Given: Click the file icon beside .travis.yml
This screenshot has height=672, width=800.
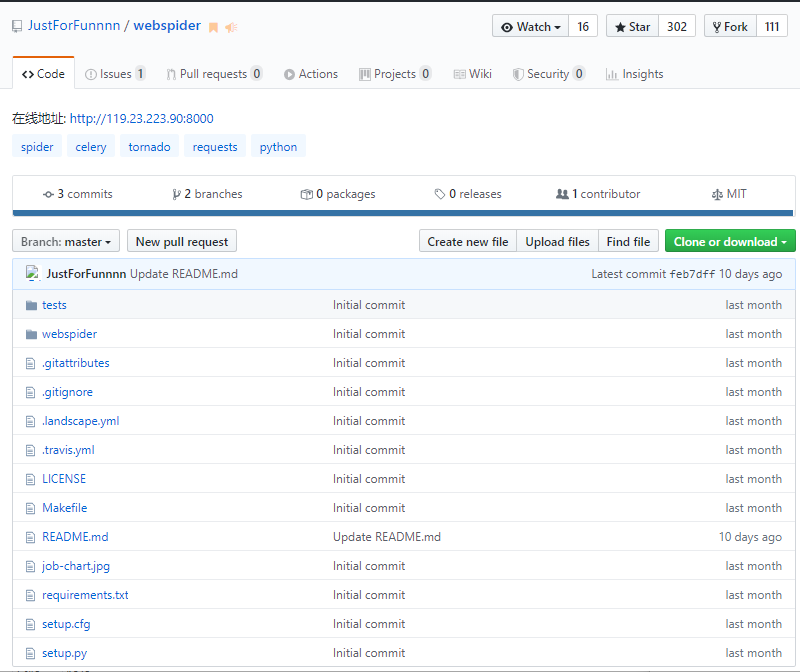Looking at the screenshot, I should coord(31,451).
